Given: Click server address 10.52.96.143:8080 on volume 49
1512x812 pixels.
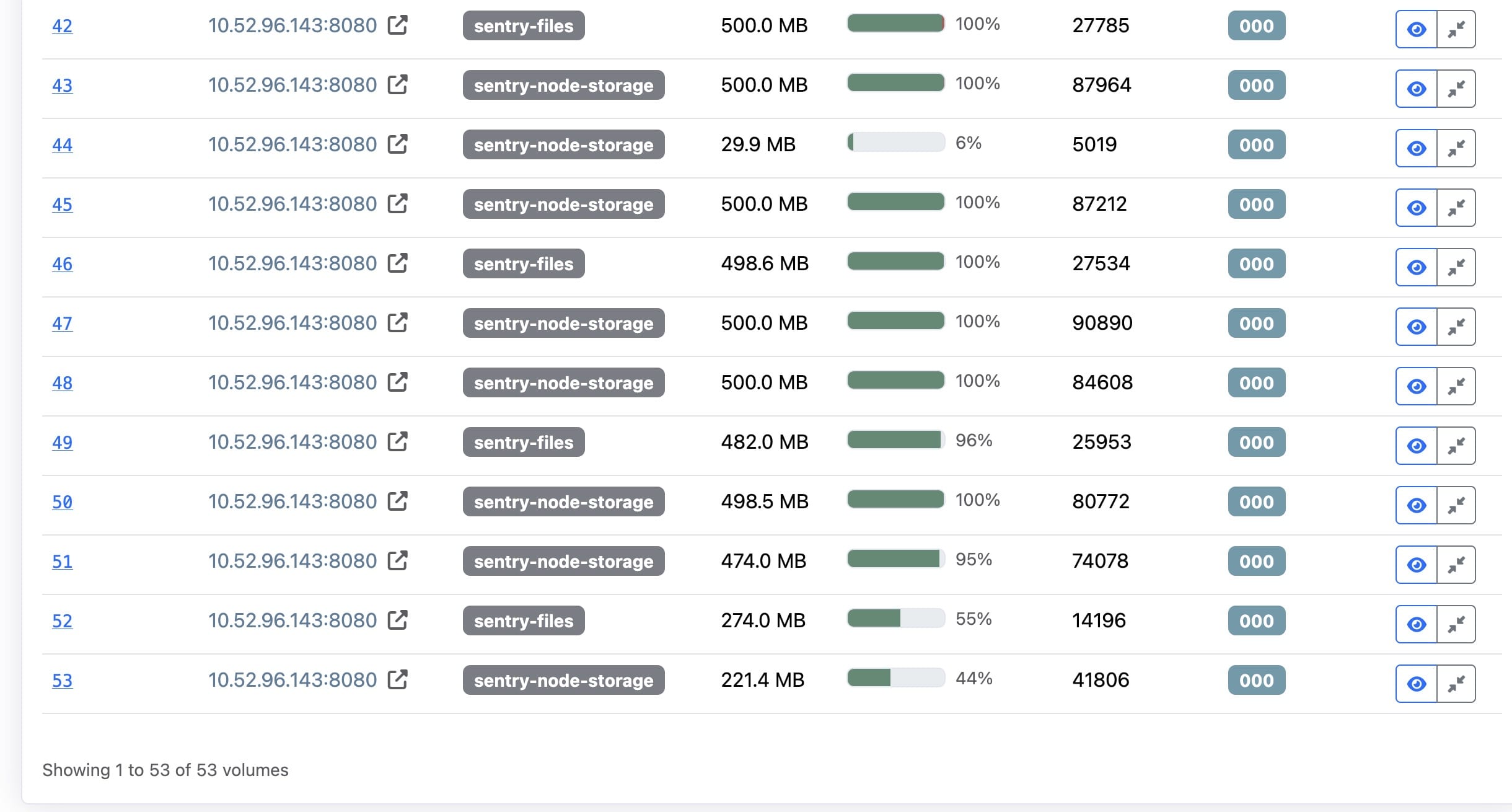Looking at the screenshot, I should point(292,442).
